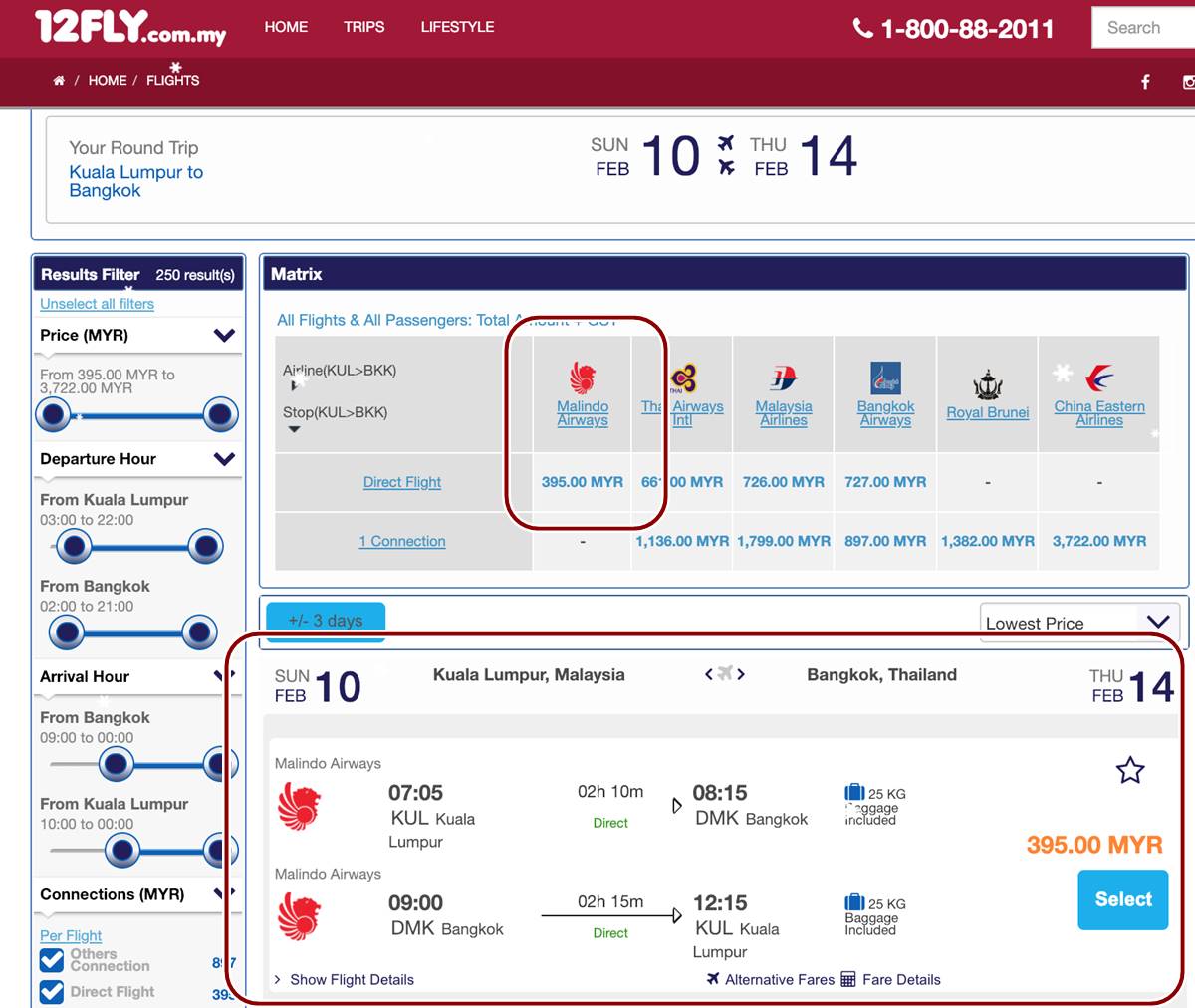This screenshot has height=1008, width=1195.
Task: Collapse the Arrival Hour filter section
Action: pyautogui.click(x=224, y=676)
